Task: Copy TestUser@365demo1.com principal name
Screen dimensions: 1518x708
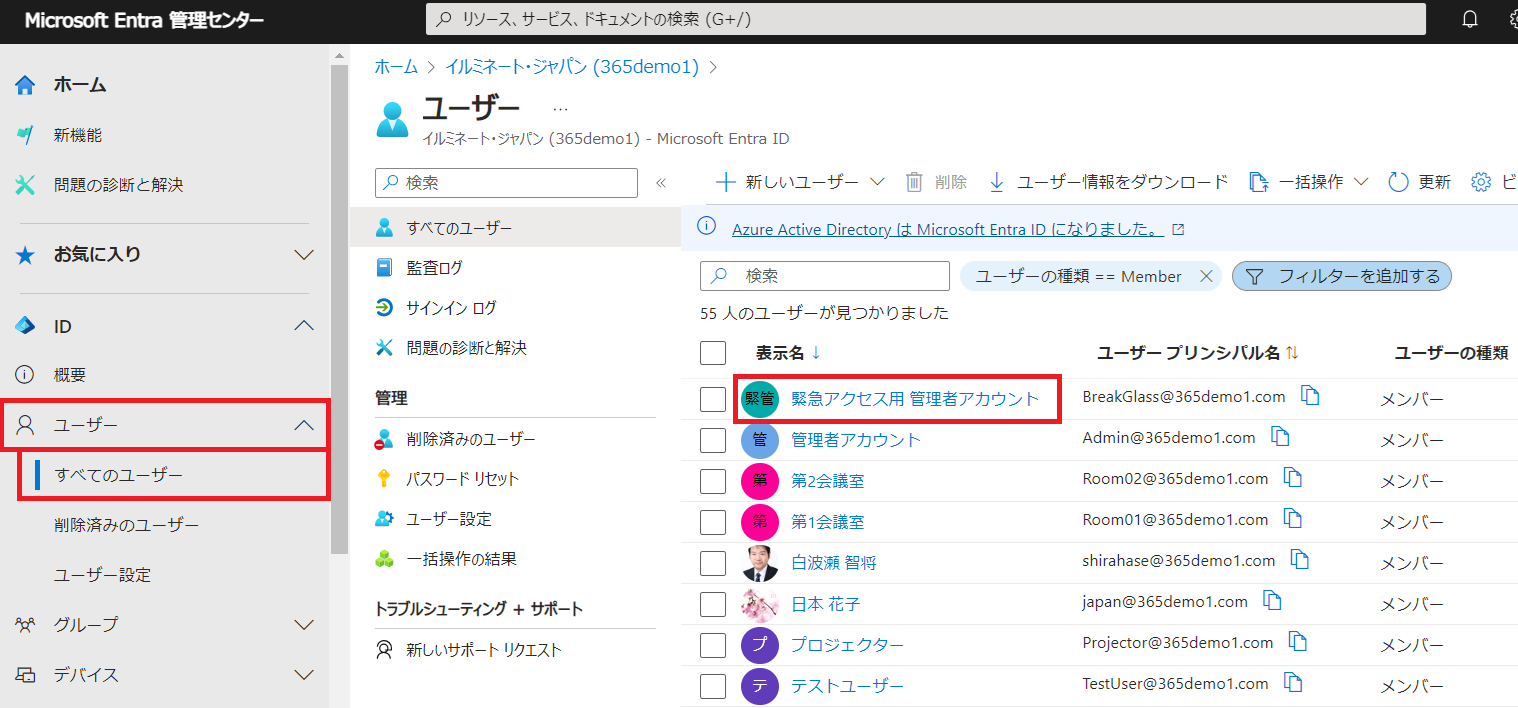Action: click(1293, 682)
